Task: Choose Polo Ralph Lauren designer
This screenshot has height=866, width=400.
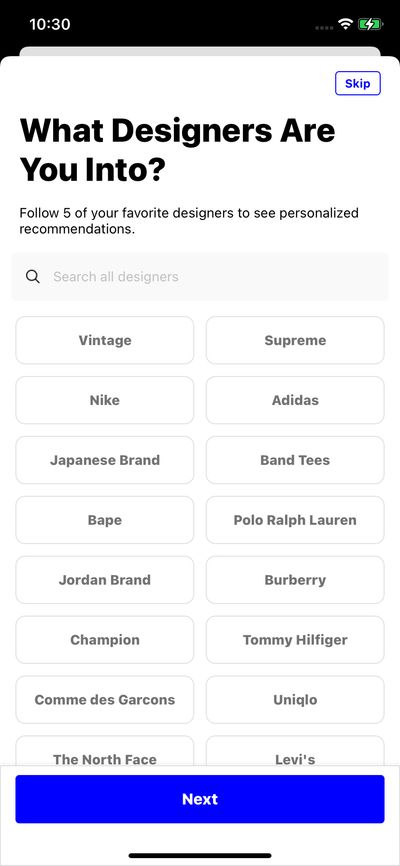Action: 295,520
